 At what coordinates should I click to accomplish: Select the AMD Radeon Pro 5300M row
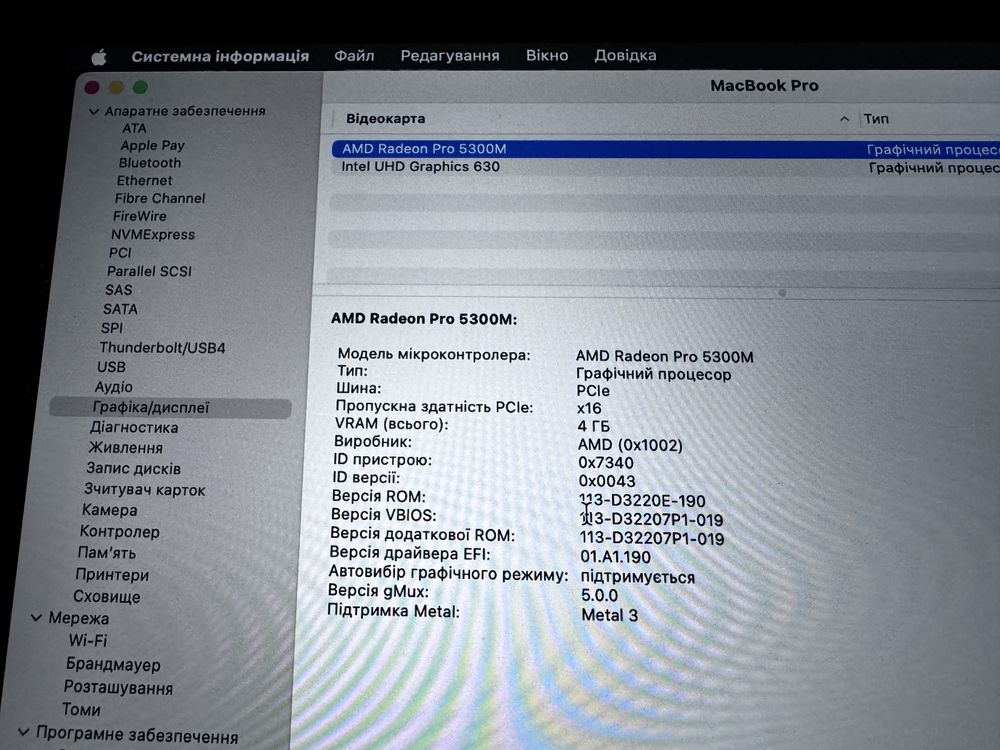[x=665, y=149]
